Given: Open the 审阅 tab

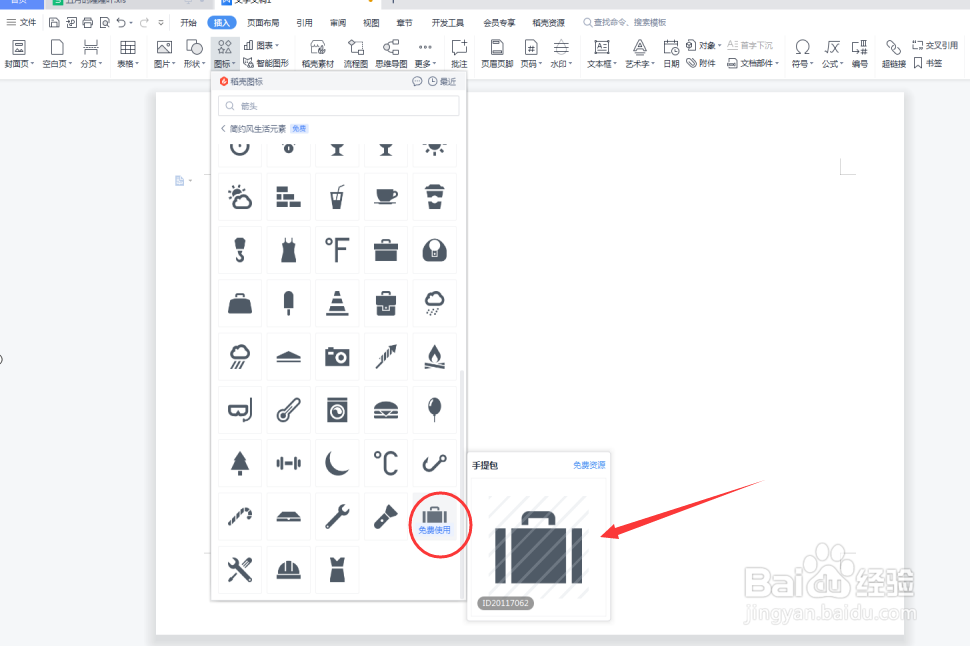Looking at the screenshot, I should coord(338,23).
